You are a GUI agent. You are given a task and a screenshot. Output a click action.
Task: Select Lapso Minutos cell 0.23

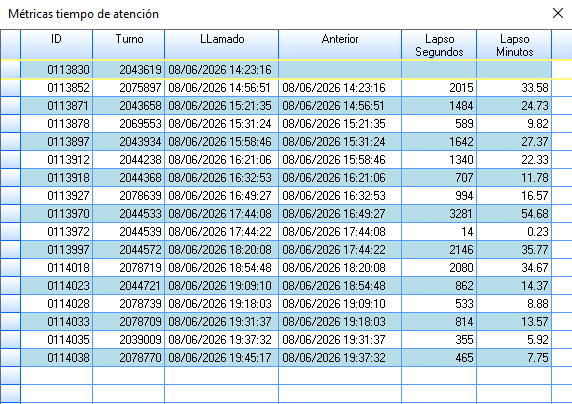[x=514, y=232]
